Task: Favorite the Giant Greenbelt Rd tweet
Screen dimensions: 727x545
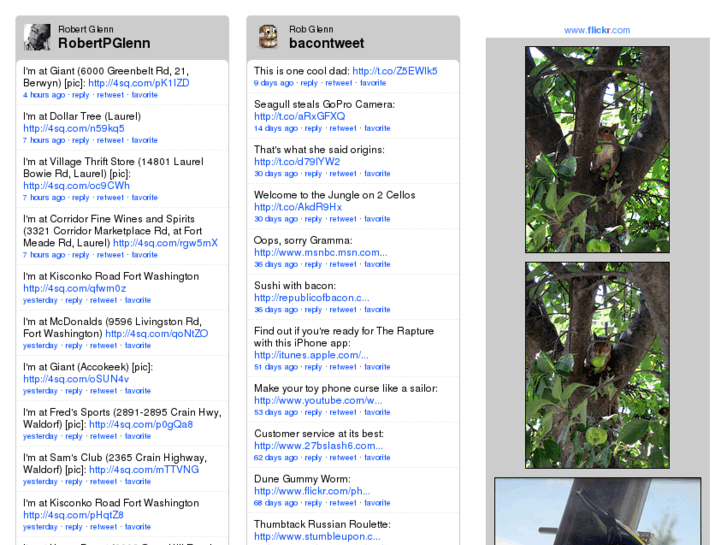Action: pyautogui.click(x=145, y=95)
